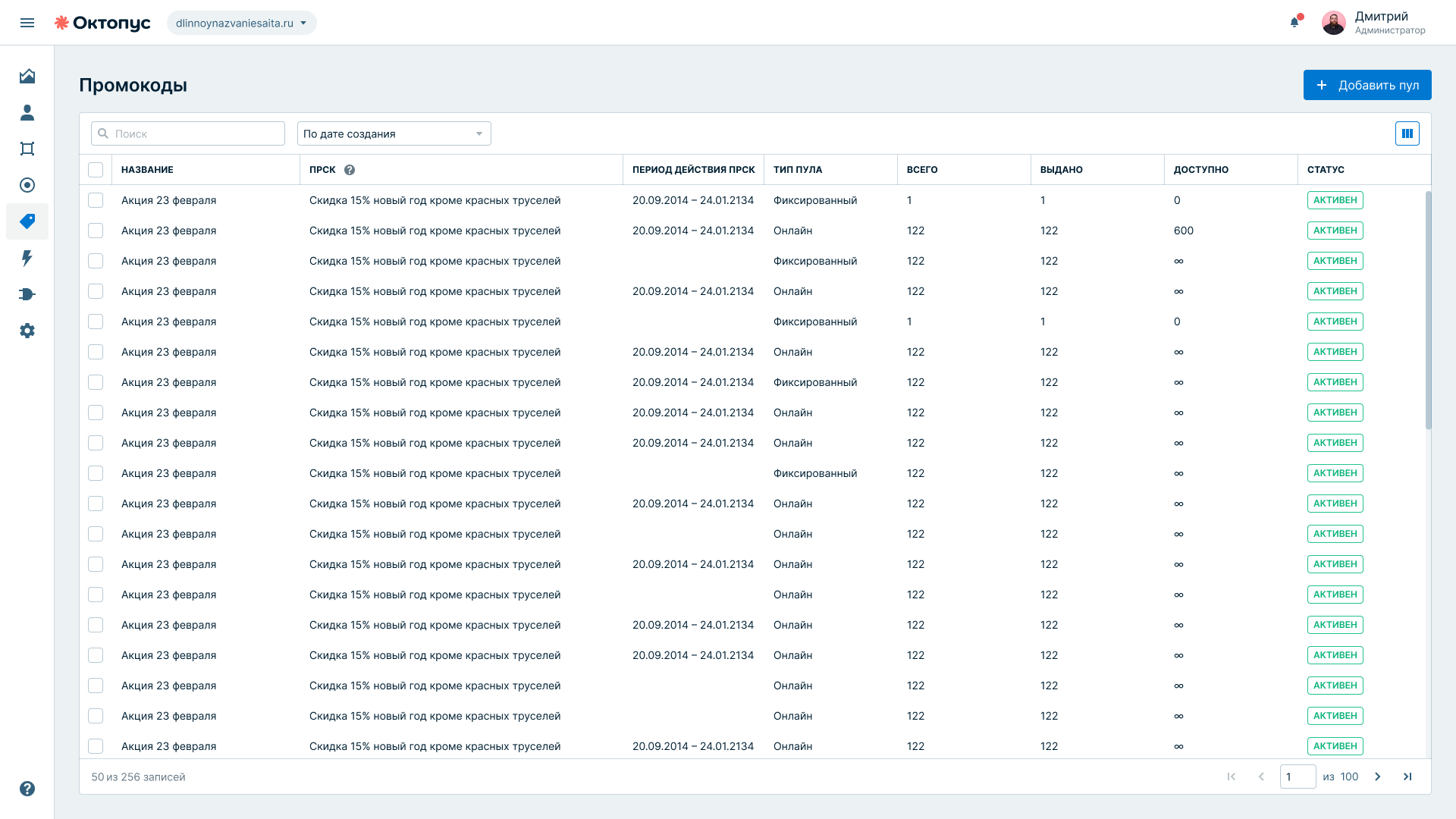Show the ПРСК column help tooltip icon
Image resolution: width=1456 pixels, height=819 pixels.
pyautogui.click(x=350, y=170)
